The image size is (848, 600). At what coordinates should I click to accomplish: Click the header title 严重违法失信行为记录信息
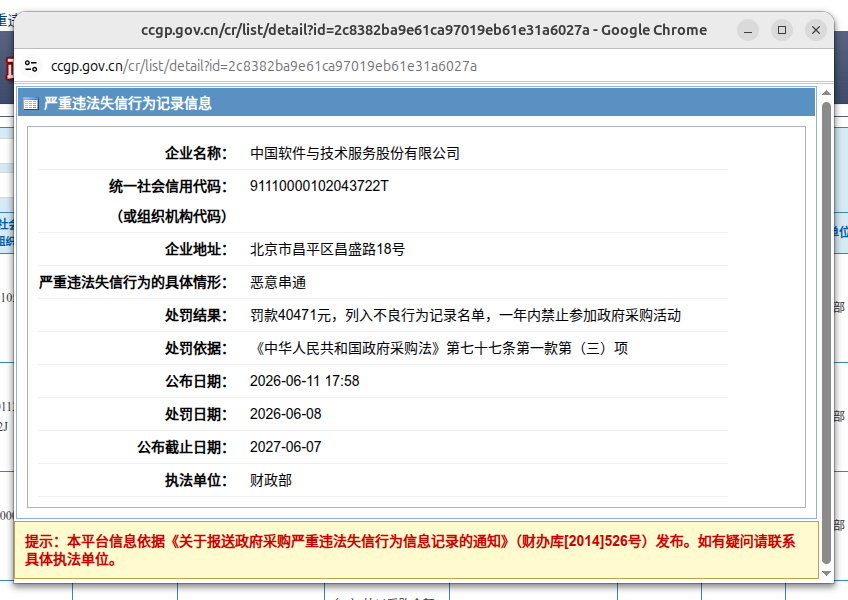point(128,103)
